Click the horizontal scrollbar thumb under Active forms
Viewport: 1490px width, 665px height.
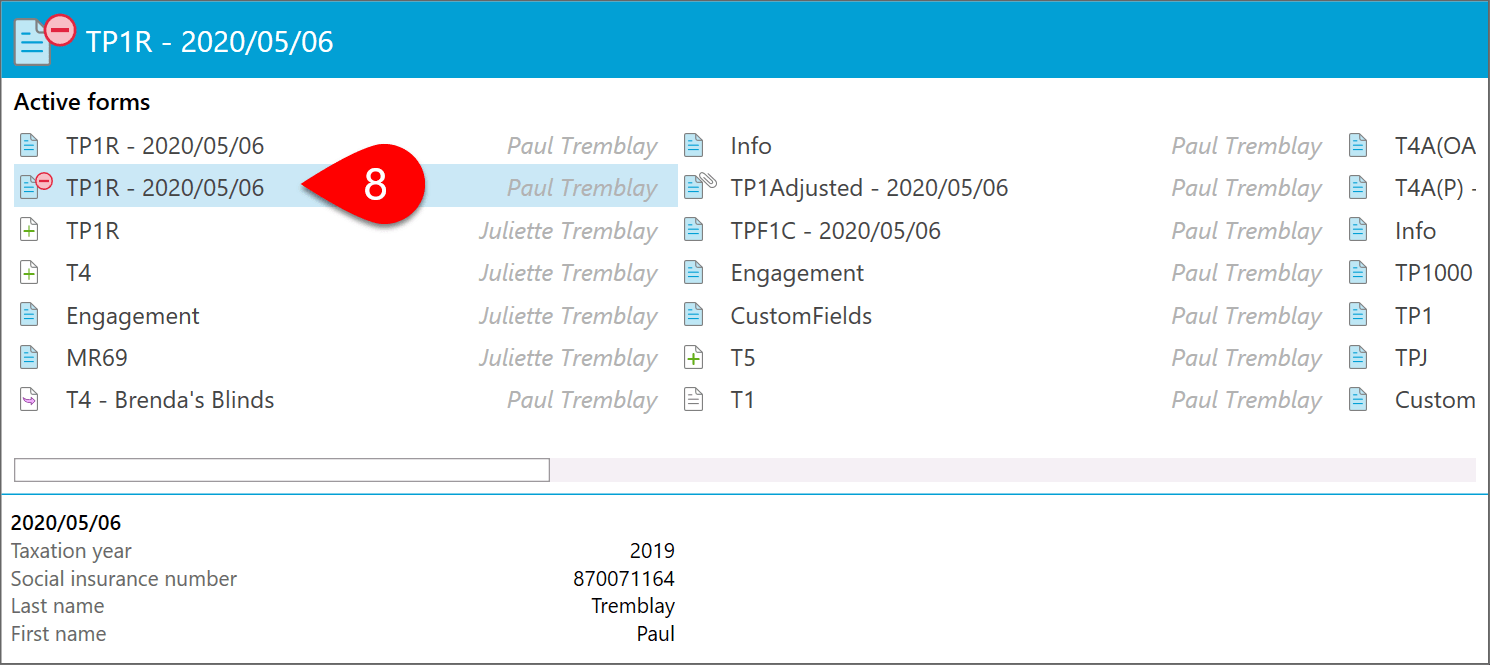(x=281, y=470)
